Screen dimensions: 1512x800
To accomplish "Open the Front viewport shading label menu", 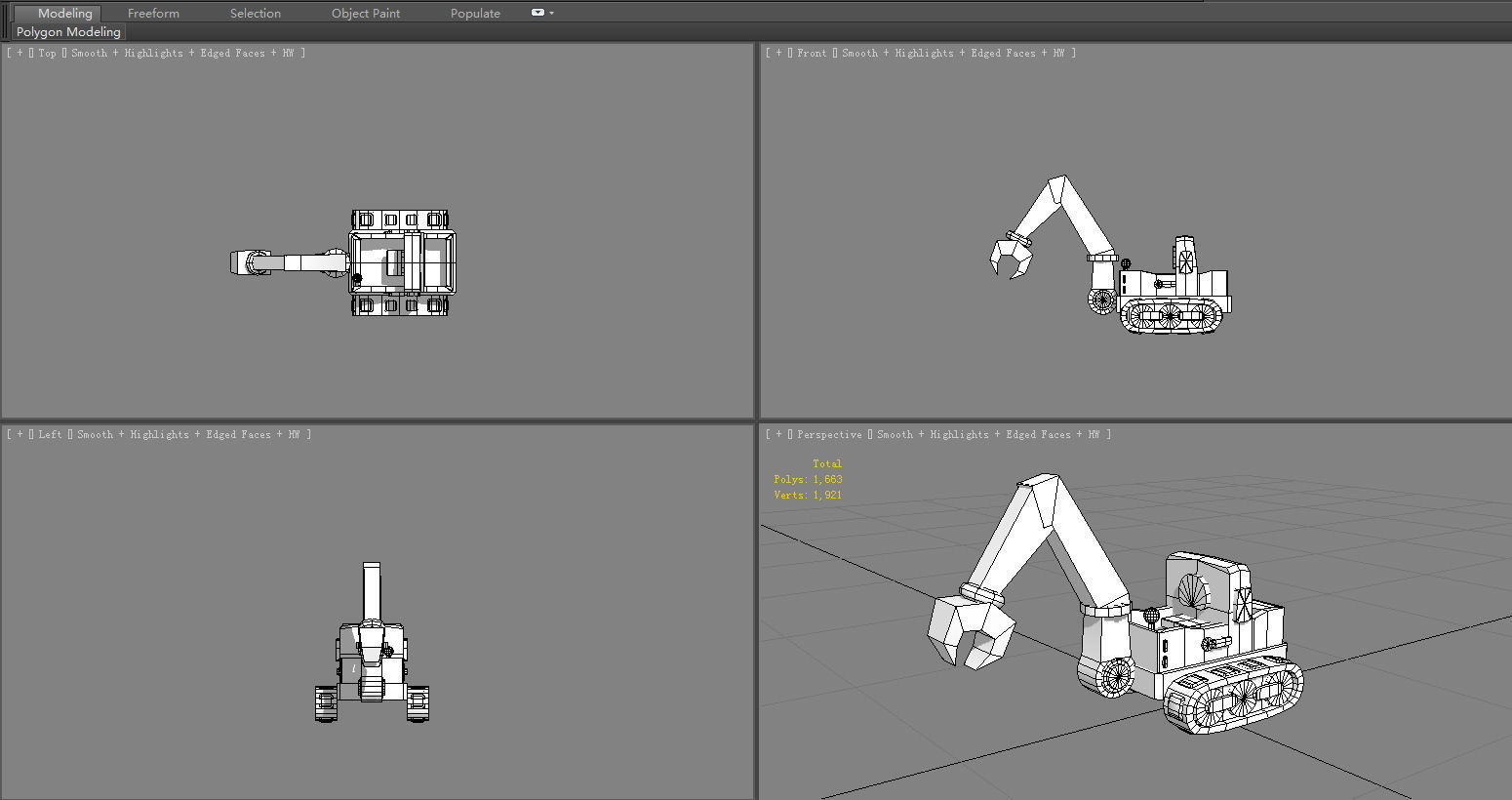I will tap(953, 54).
